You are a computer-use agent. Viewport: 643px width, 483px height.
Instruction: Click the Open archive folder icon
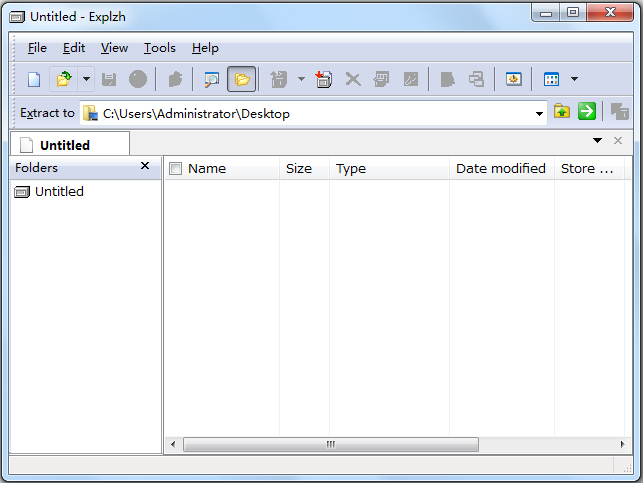point(64,79)
